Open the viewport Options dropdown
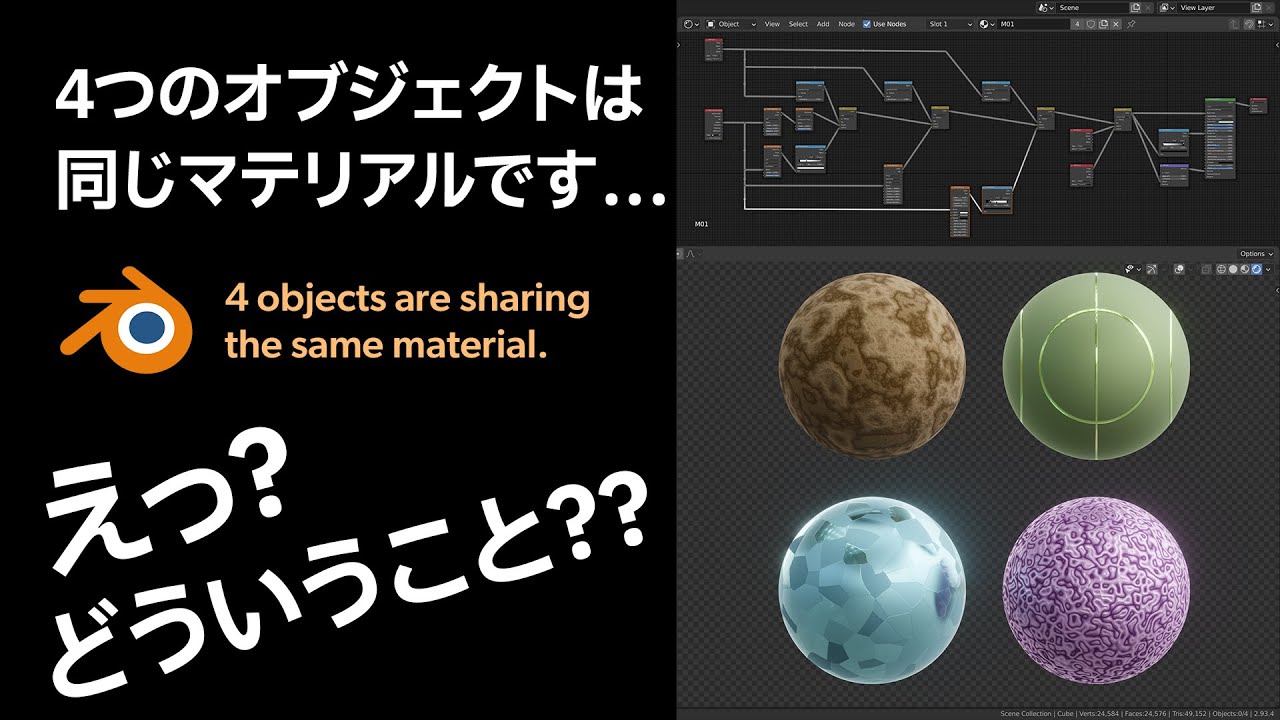Image resolution: width=1280 pixels, height=720 pixels. tap(1256, 254)
